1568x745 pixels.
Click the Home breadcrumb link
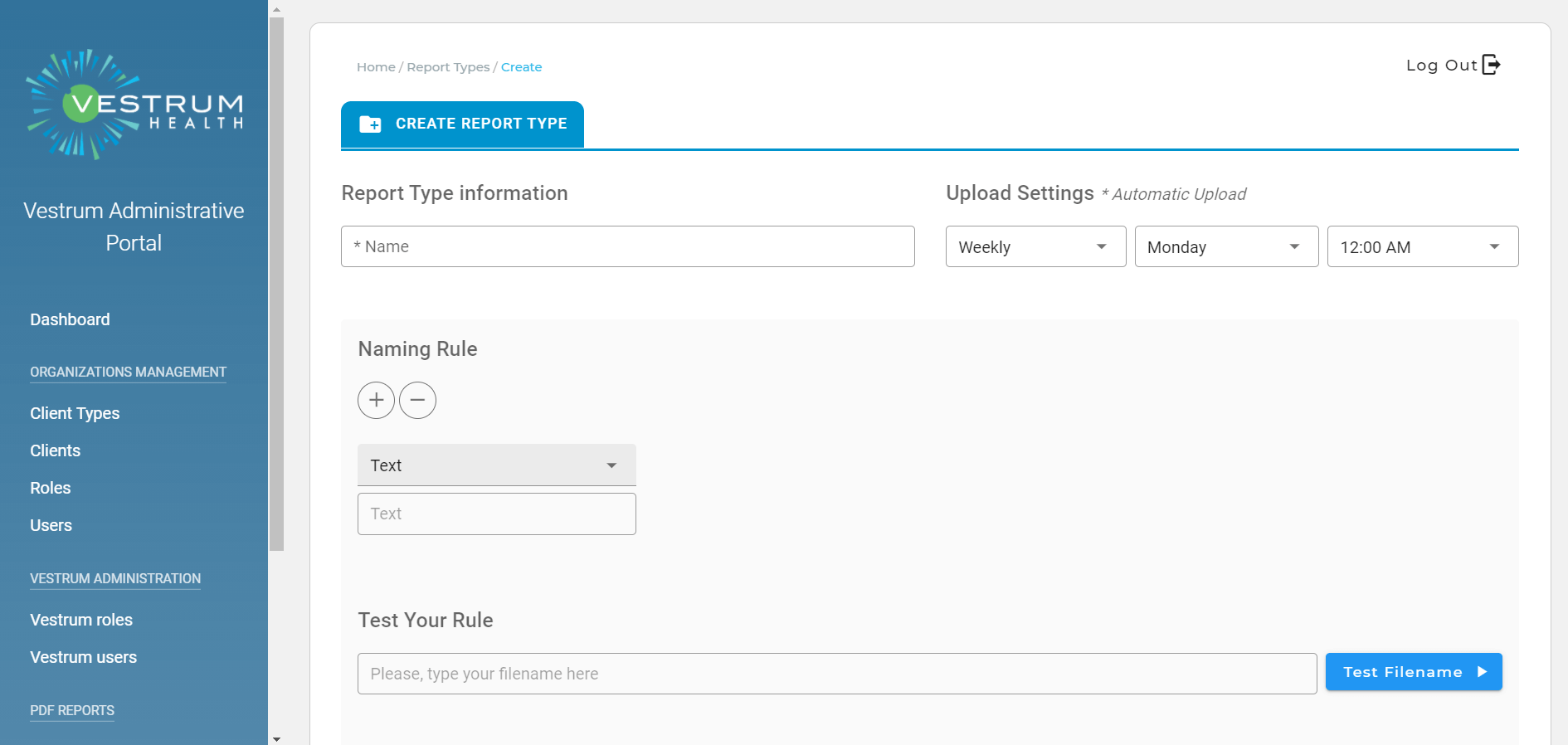tap(376, 67)
